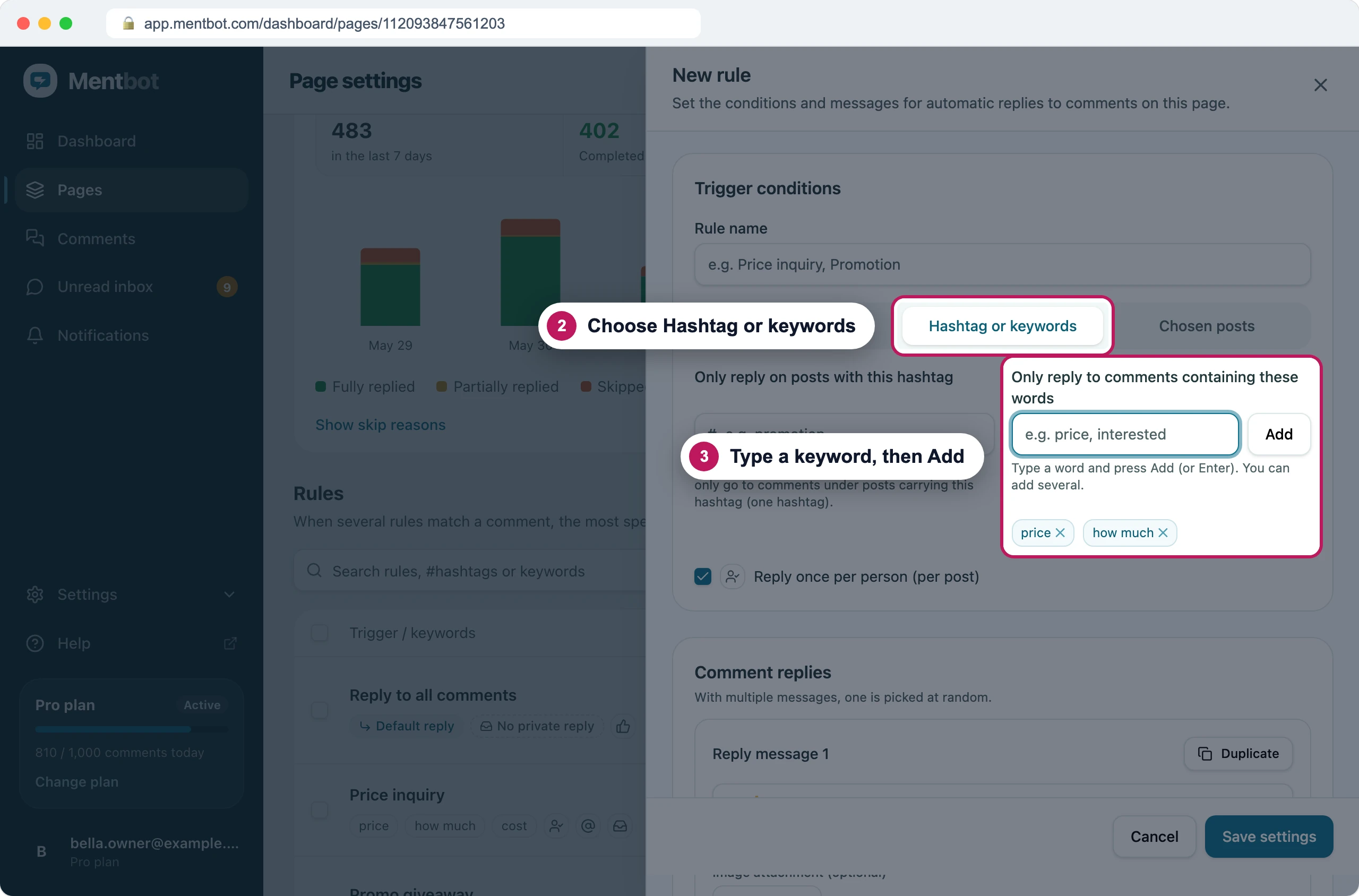Viewport: 1359px width, 896px height.
Task: Click the Search rules input field
Action: click(470, 571)
